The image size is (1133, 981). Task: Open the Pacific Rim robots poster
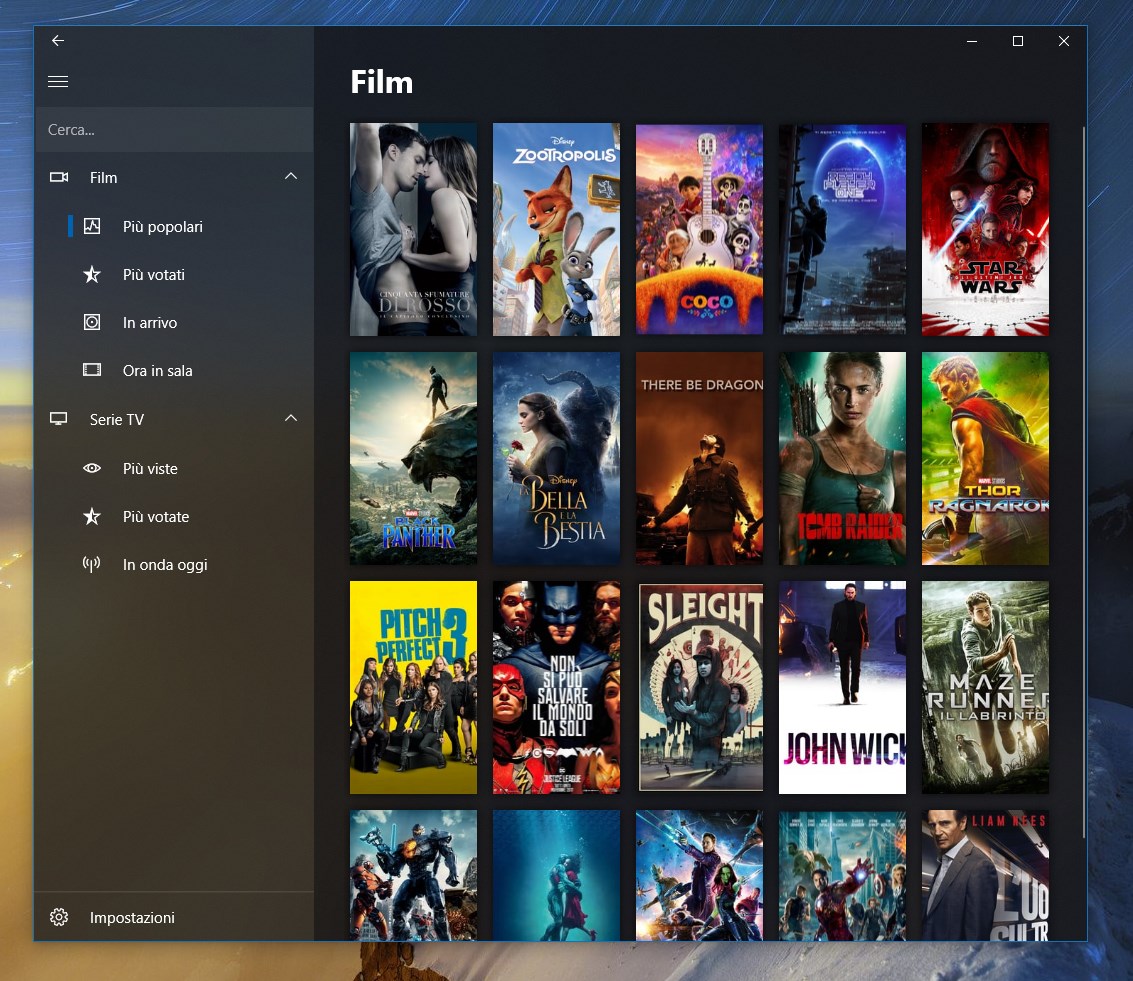pos(413,875)
